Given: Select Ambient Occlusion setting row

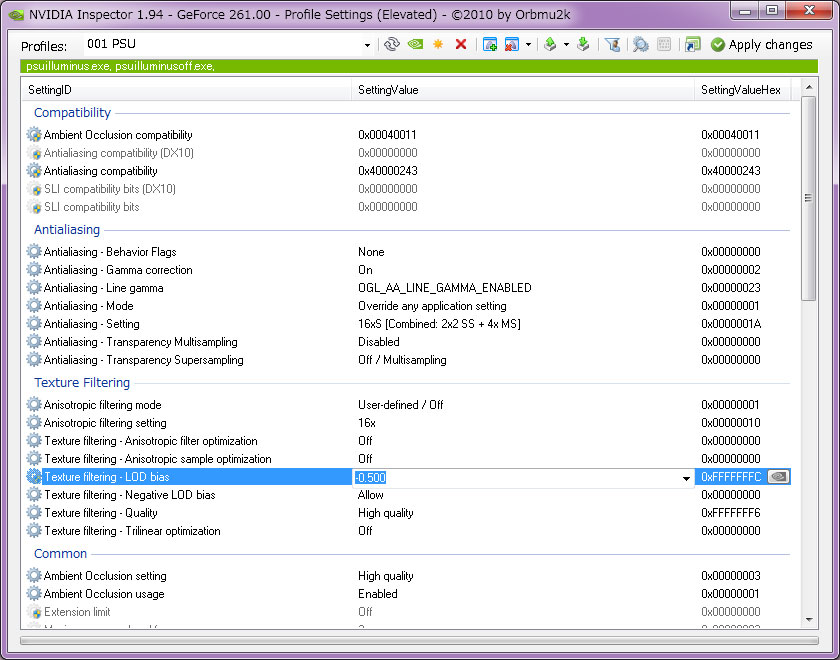Looking at the screenshot, I should click(408, 575).
